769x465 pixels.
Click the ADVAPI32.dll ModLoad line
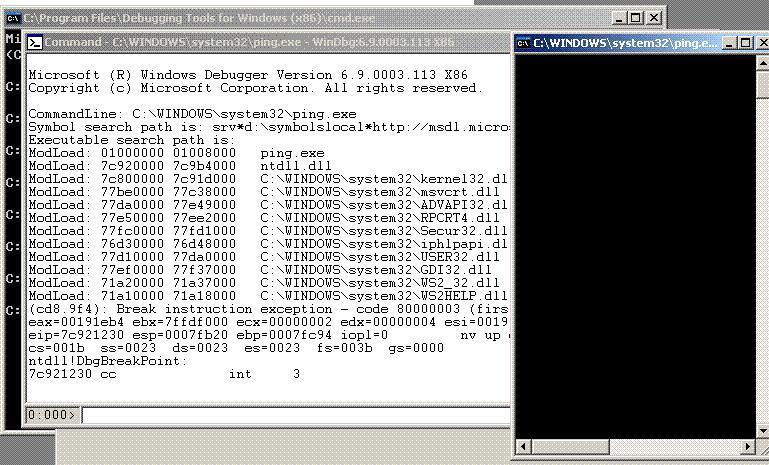pos(268,205)
